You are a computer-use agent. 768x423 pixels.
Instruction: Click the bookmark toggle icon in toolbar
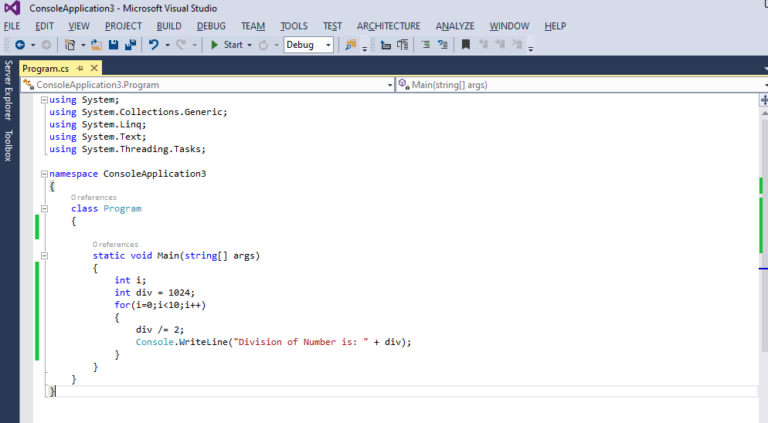coord(466,45)
